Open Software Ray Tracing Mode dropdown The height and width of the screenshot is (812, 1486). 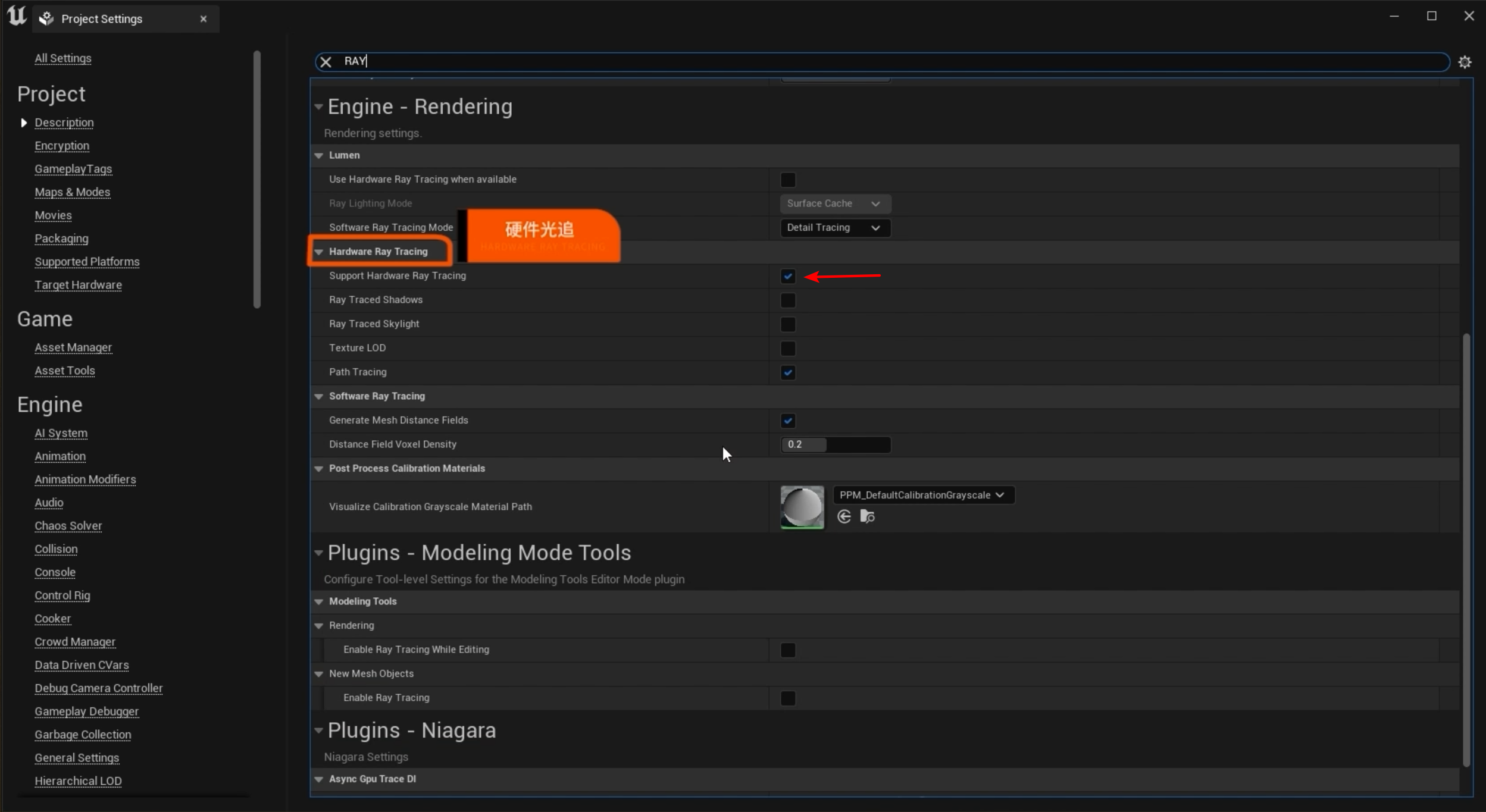pyautogui.click(x=834, y=228)
